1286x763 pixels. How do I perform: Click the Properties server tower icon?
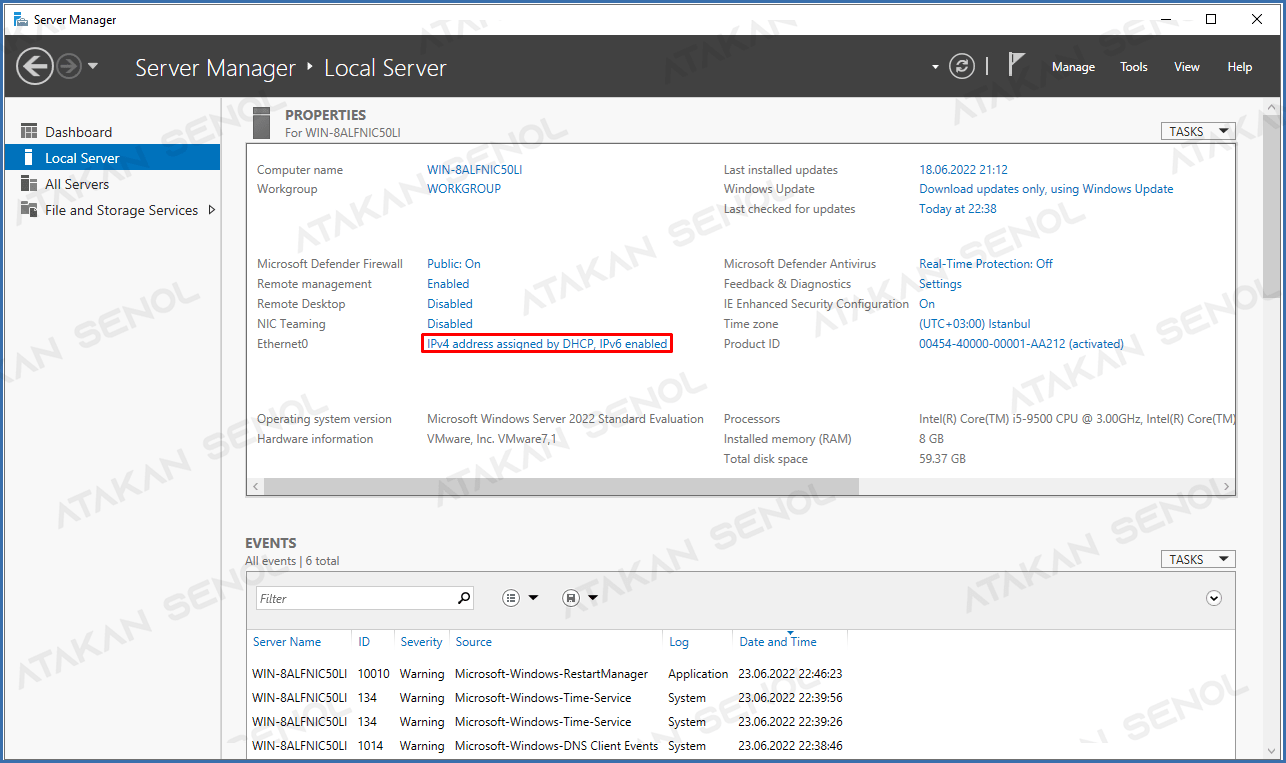[262, 122]
